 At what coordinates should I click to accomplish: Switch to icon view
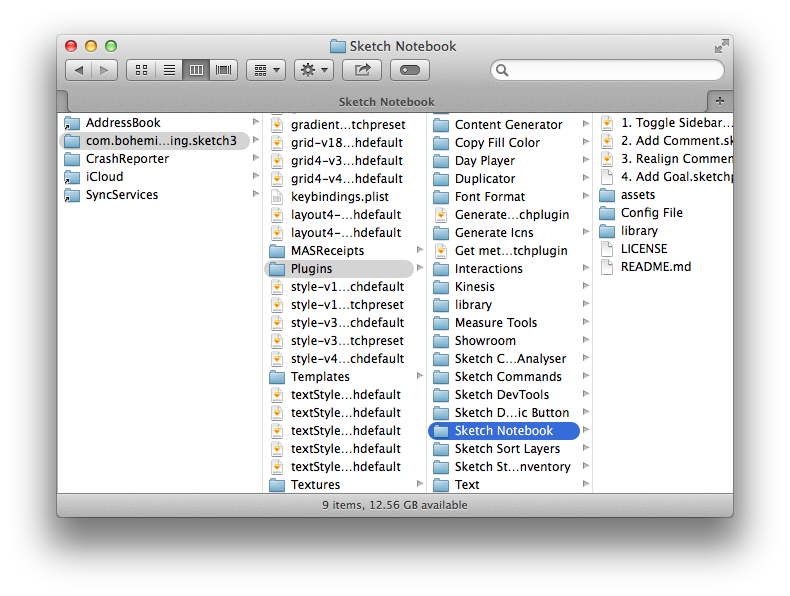pos(142,70)
